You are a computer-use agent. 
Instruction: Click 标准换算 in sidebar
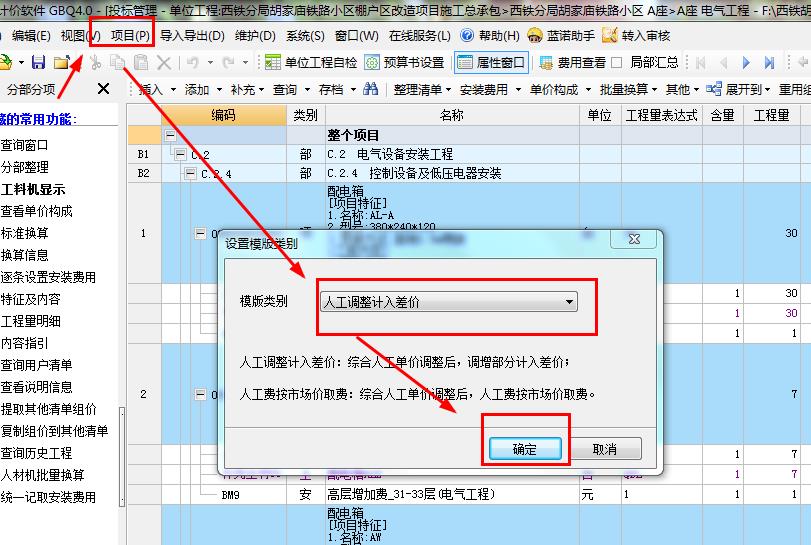pyautogui.click(x=24, y=233)
